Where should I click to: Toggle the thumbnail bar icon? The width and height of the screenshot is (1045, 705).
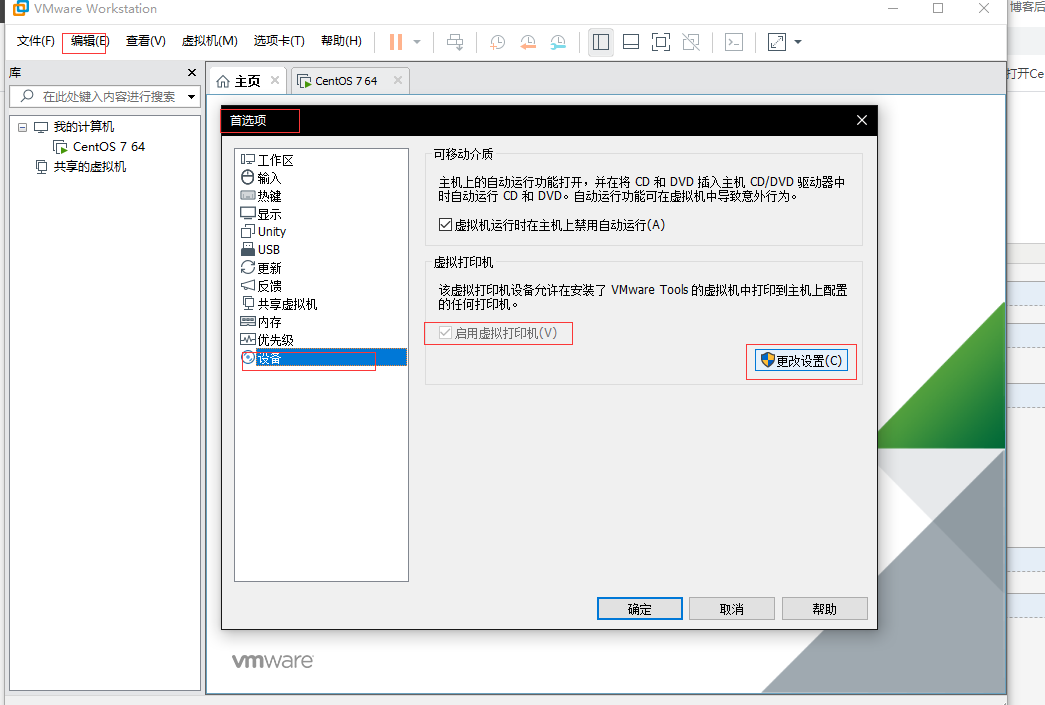630,42
